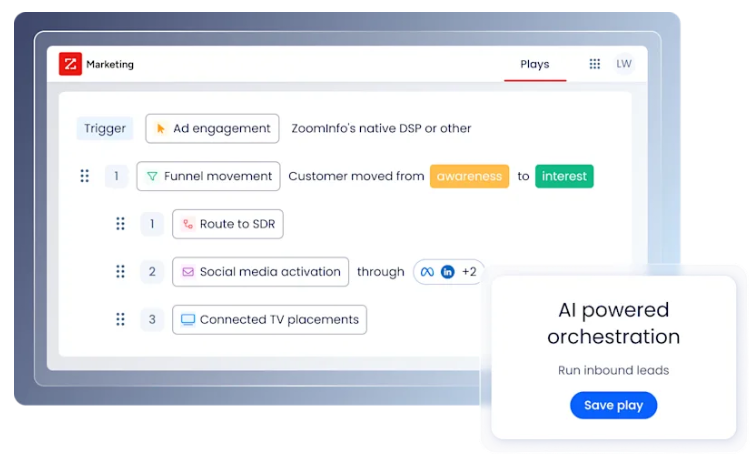Viewport: 750px width, 456px height.
Task: Open the LW user avatar
Action: click(624, 64)
